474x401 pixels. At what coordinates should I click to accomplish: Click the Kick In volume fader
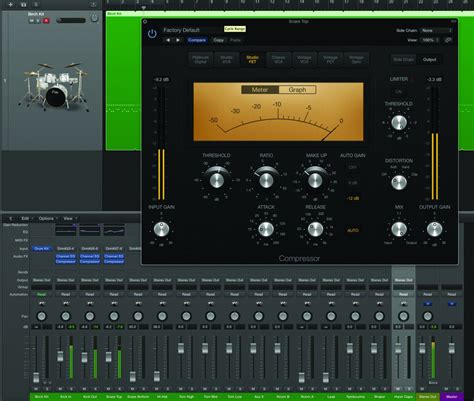[60, 356]
